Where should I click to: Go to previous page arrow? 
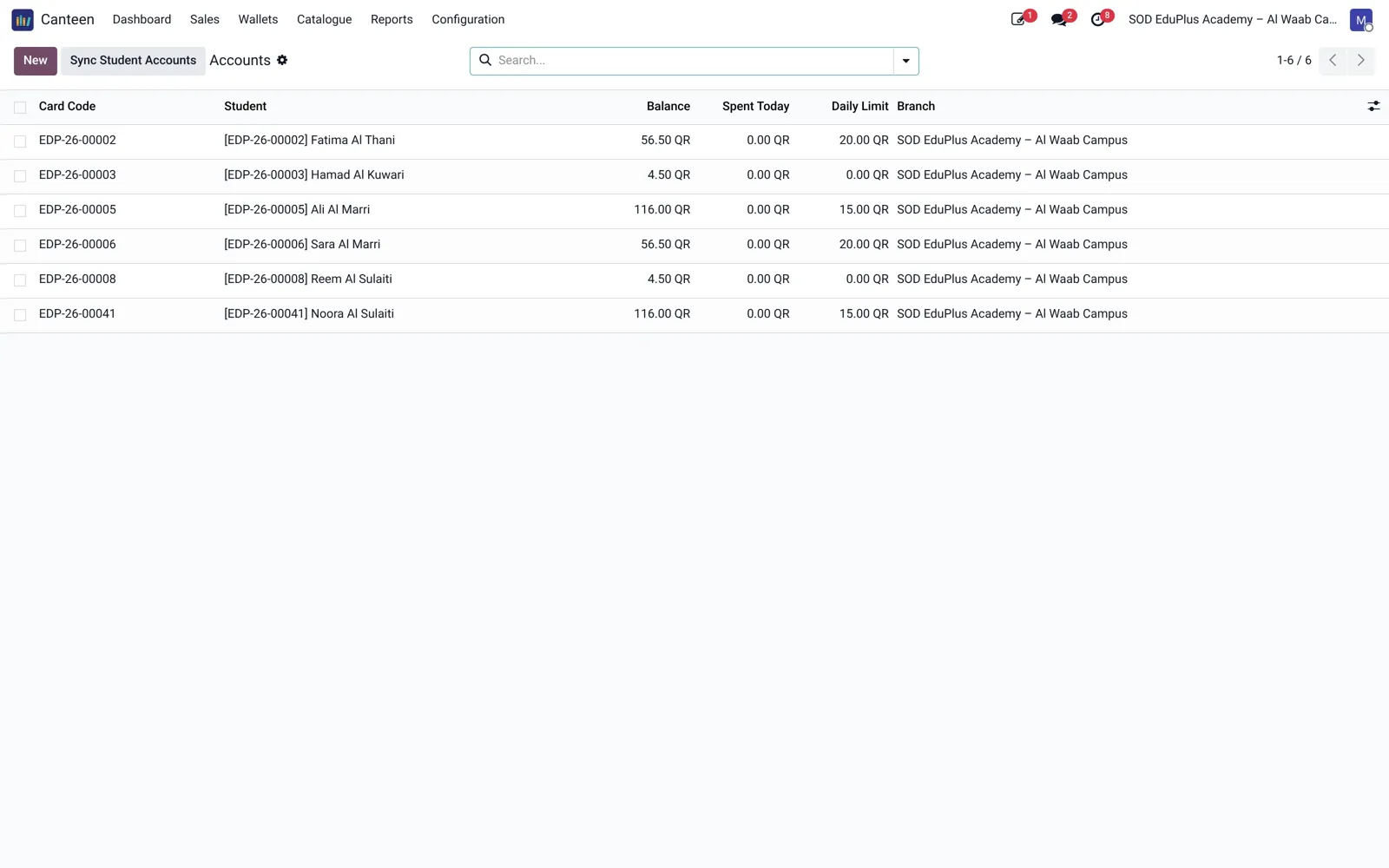pos(1333,60)
